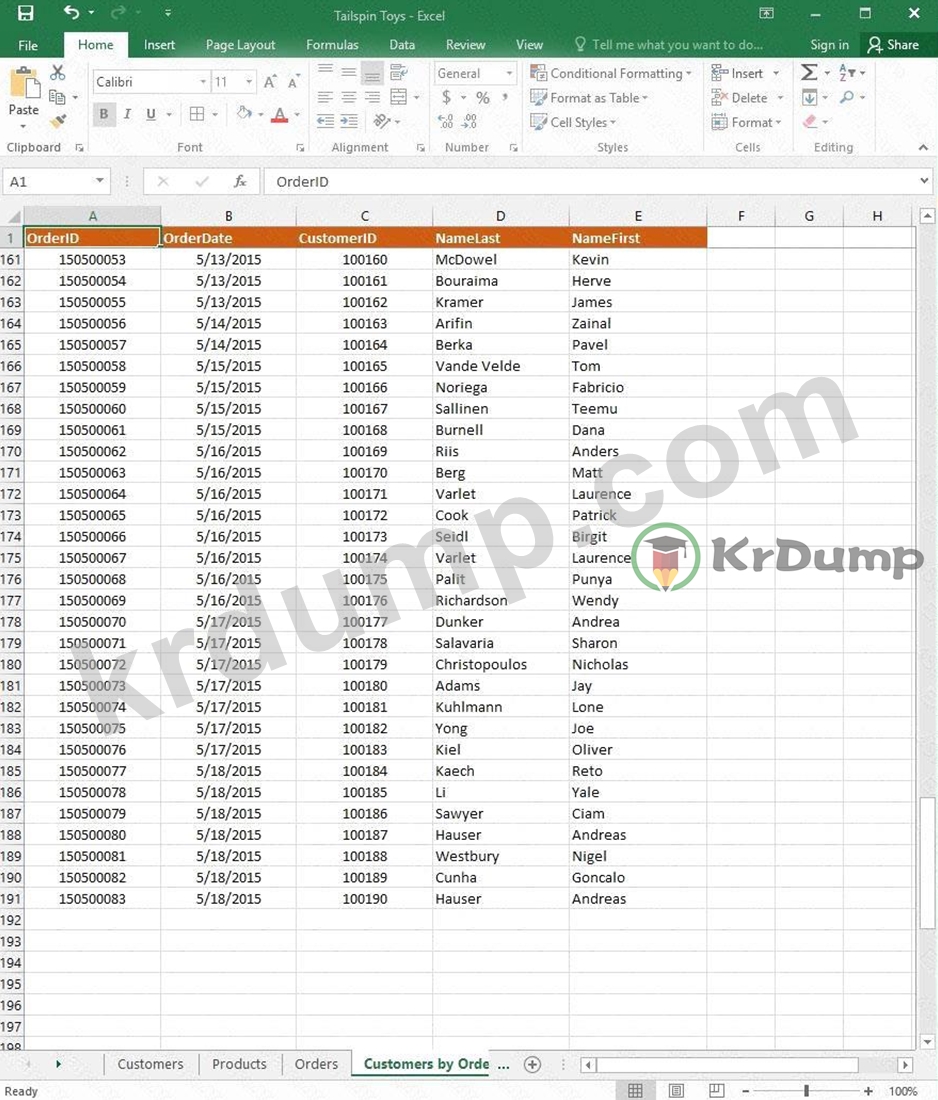Open the File menu

(x=28, y=45)
